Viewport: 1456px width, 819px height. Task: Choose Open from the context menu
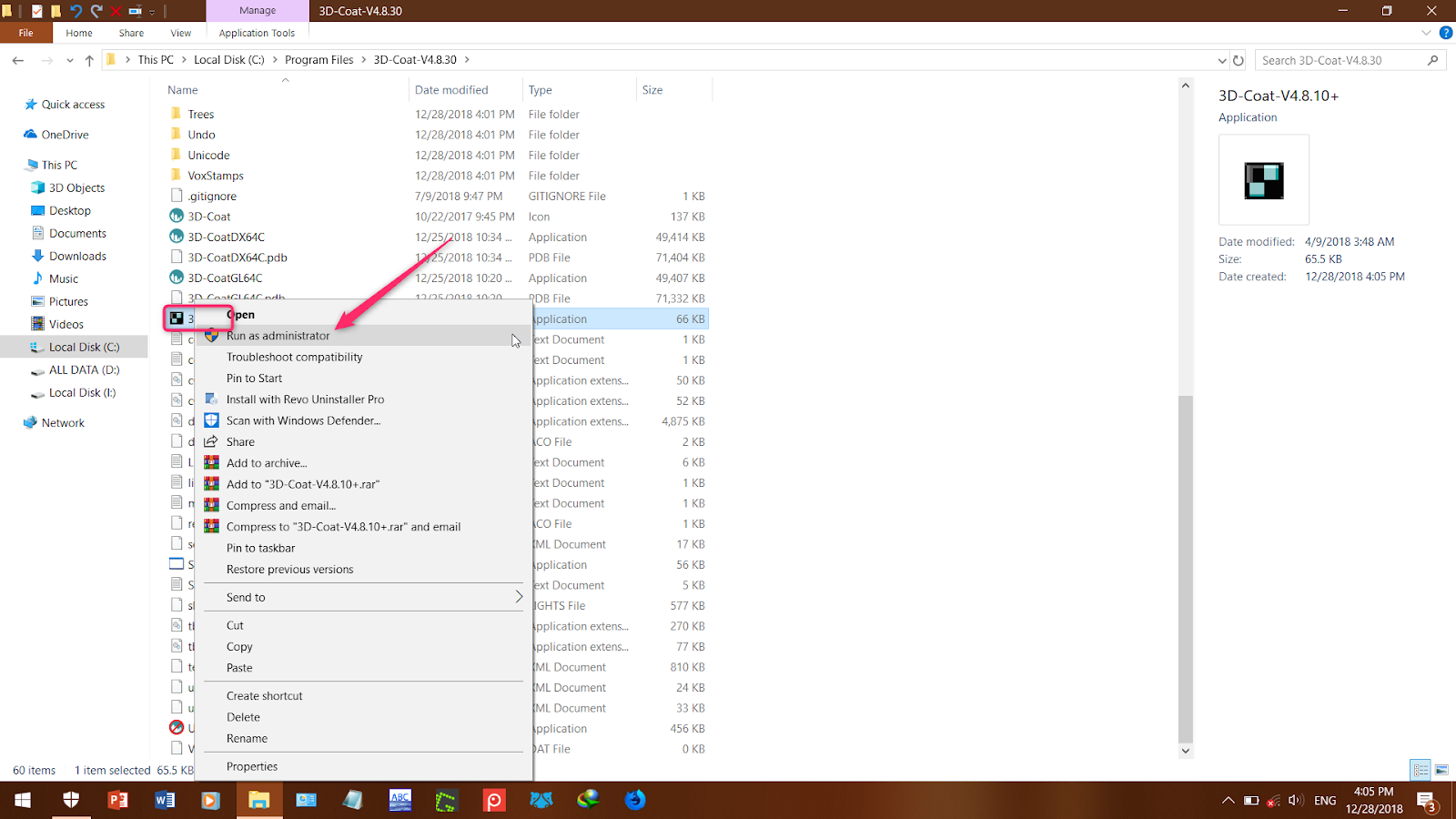(x=363, y=315)
